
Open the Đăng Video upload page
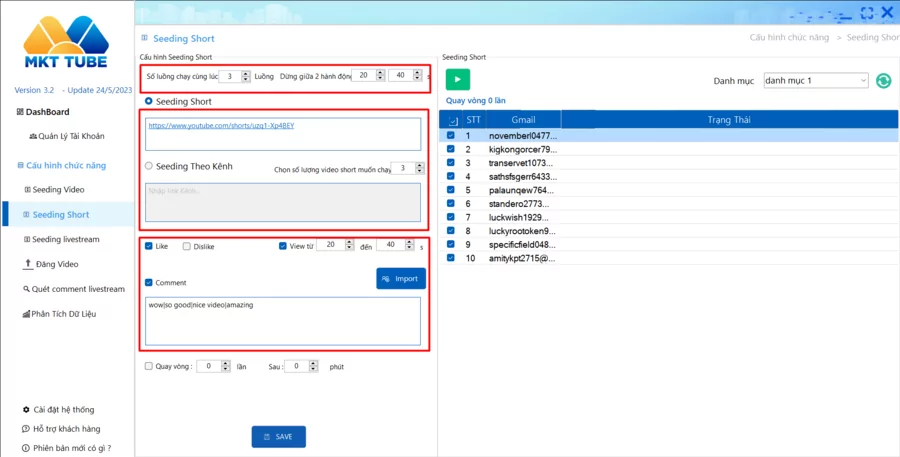click(51, 264)
